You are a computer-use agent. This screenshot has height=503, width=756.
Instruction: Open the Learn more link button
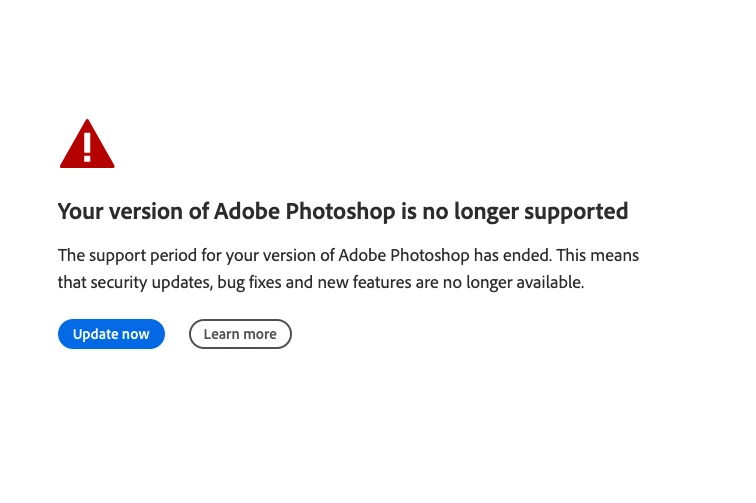click(x=240, y=334)
